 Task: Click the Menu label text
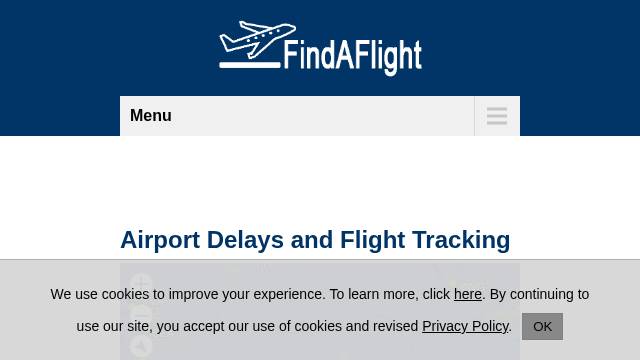(151, 116)
